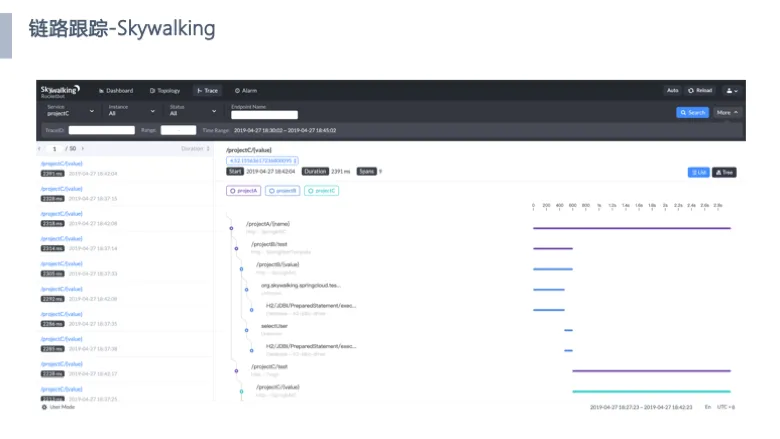The height and width of the screenshot is (439, 780).
Task: Open the Alarm tab
Action: (246, 90)
